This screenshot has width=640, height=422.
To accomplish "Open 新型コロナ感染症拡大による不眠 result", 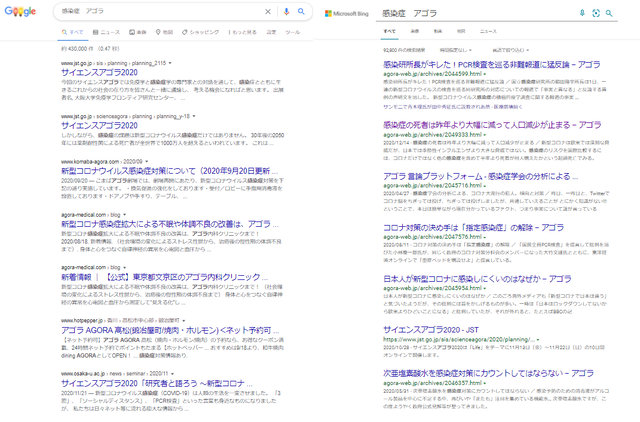I will [170, 224].
